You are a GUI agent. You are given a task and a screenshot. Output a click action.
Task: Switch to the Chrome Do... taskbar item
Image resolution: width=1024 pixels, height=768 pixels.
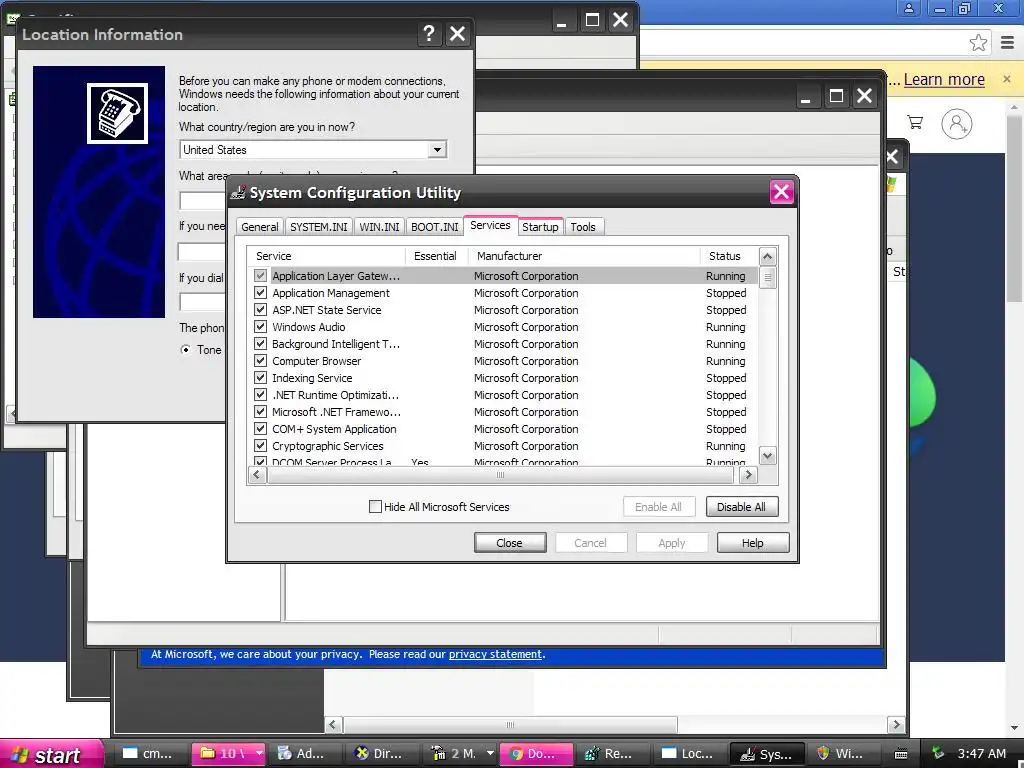pos(536,754)
